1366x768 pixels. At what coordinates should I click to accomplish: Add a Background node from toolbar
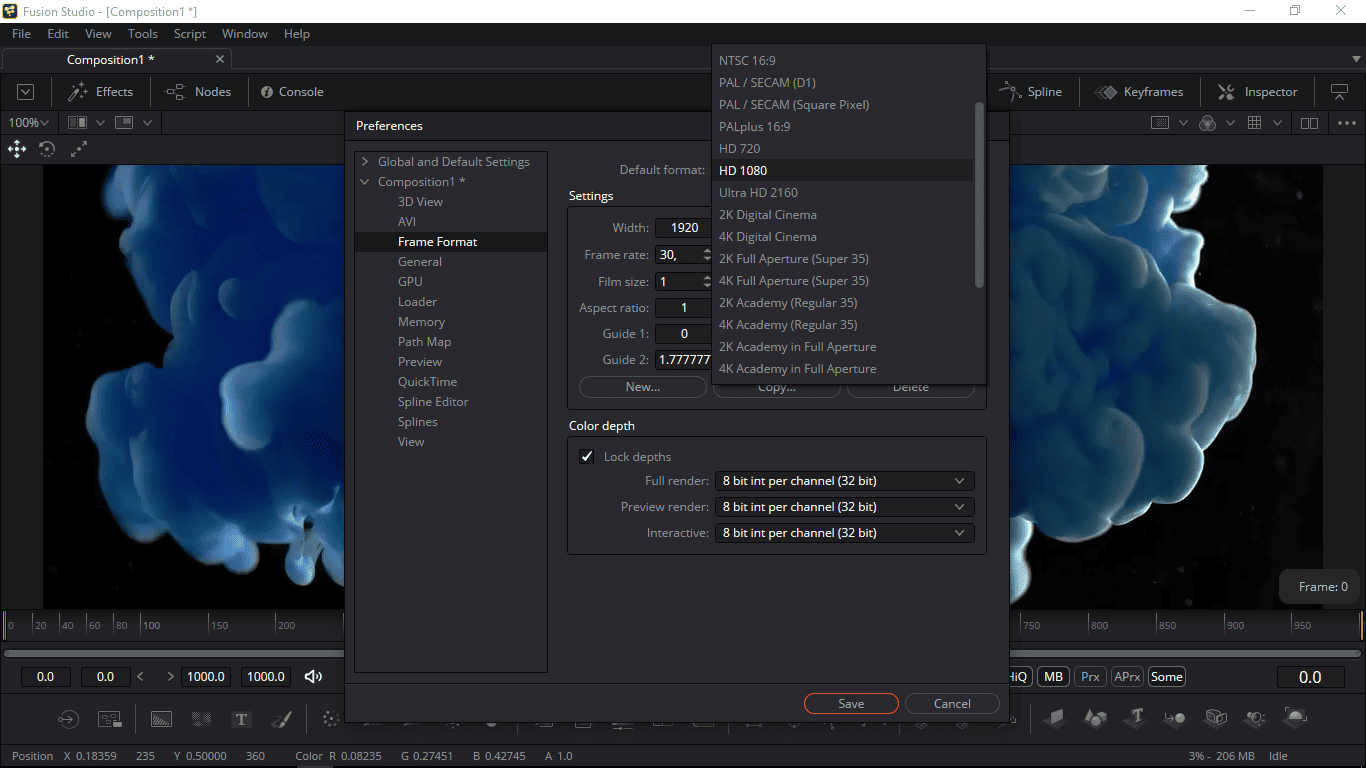click(x=161, y=719)
